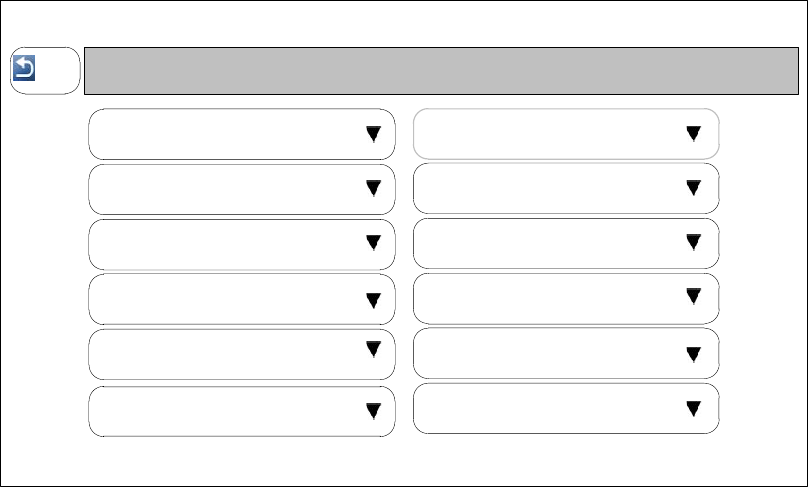The width and height of the screenshot is (808, 487).
Task: Open the bottom right-column dropdown arrow
Action: coord(694,407)
